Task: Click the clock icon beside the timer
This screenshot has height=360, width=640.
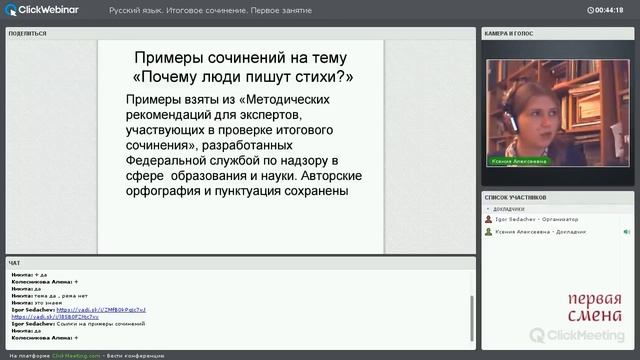Action: 590,10
